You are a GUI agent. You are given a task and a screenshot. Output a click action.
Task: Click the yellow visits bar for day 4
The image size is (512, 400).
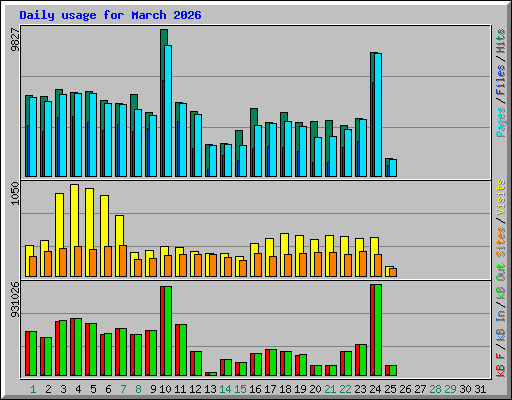pos(75,215)
